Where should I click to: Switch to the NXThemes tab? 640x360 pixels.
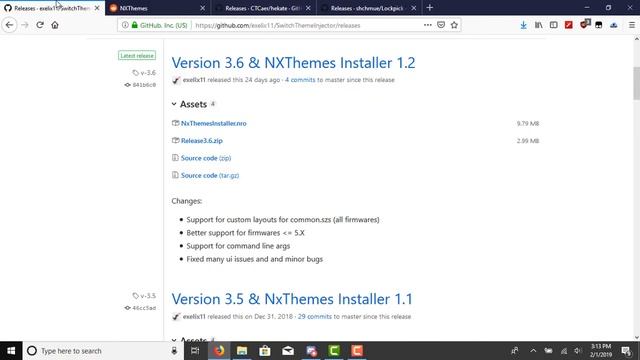click(158, 8)
